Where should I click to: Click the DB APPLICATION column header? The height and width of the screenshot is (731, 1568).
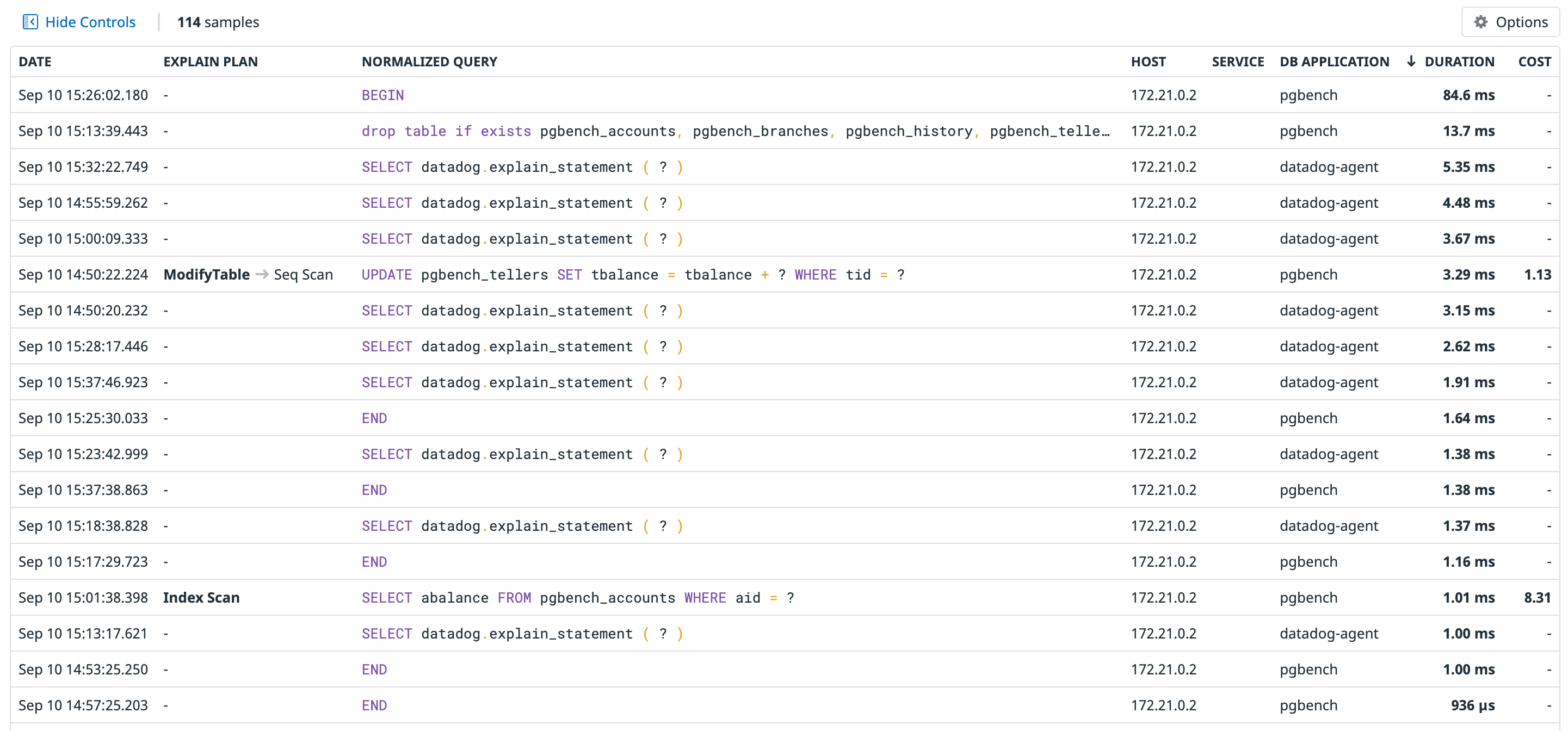point(1334,61)
